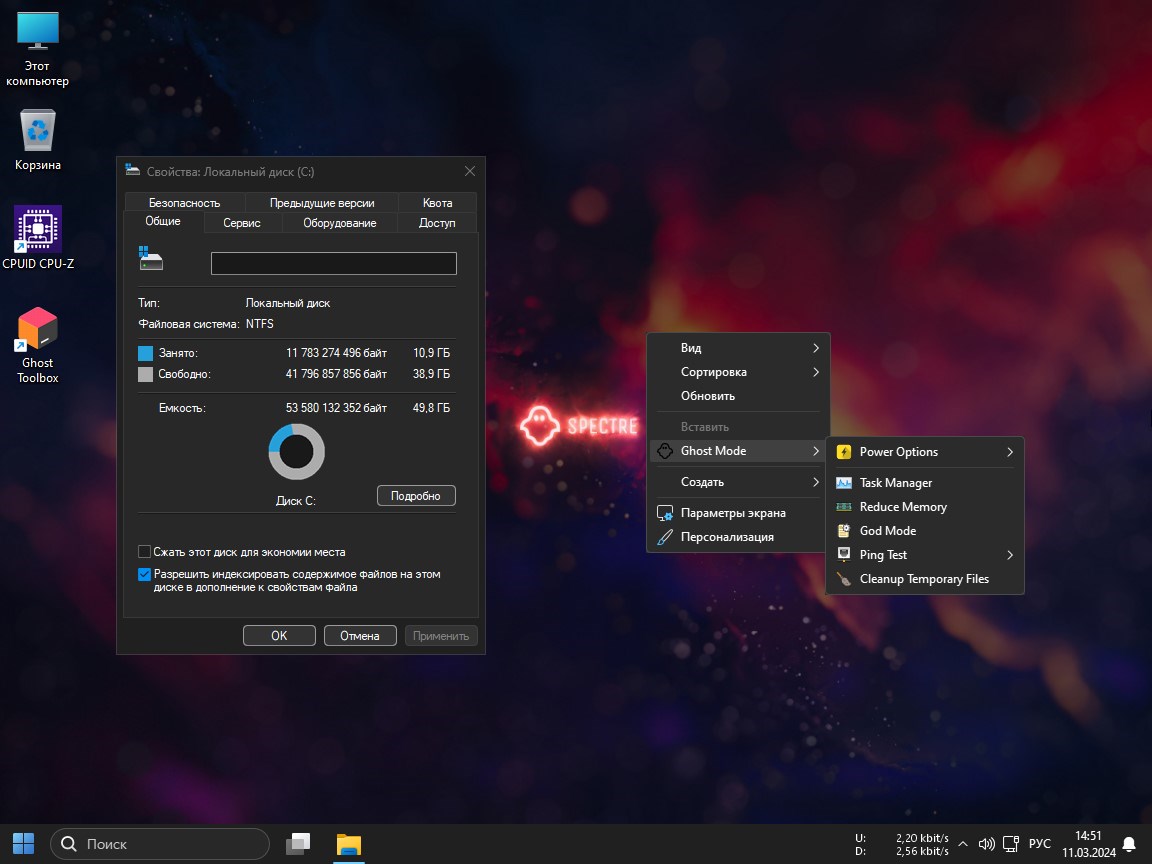Screen dimensions: 1152x864
Task: Expand the Вид submenu arrow
Action: [816, 348]
